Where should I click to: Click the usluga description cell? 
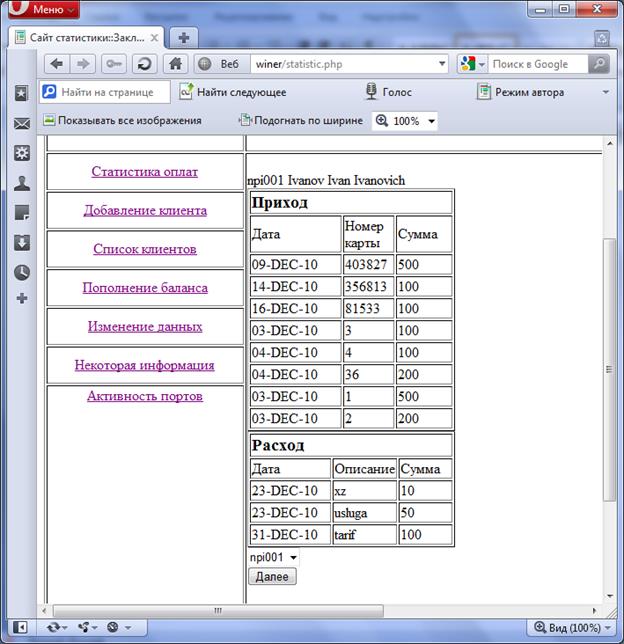click(365, 513)
